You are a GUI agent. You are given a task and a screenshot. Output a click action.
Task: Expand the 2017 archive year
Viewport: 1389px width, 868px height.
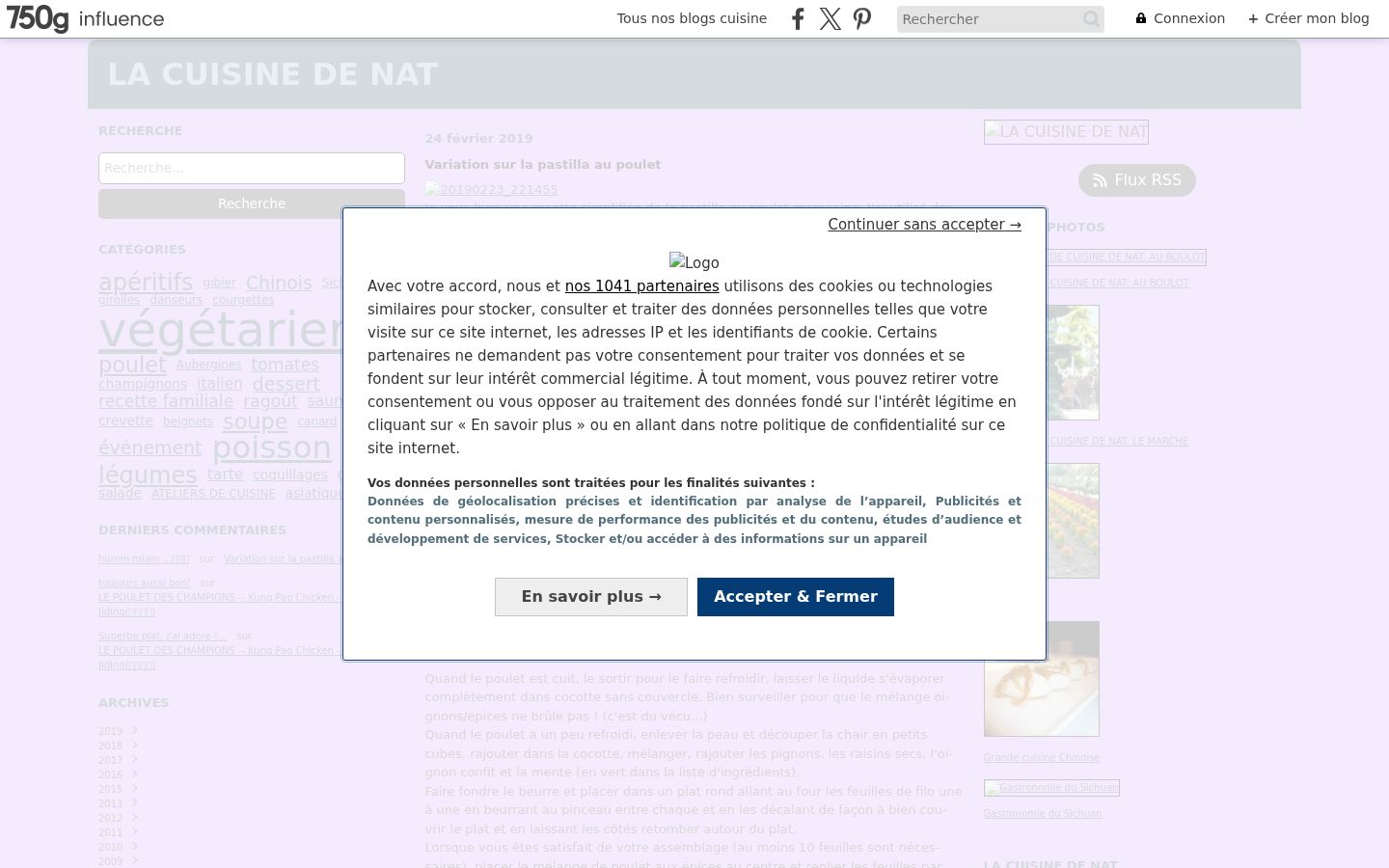[x=135, y=759]
